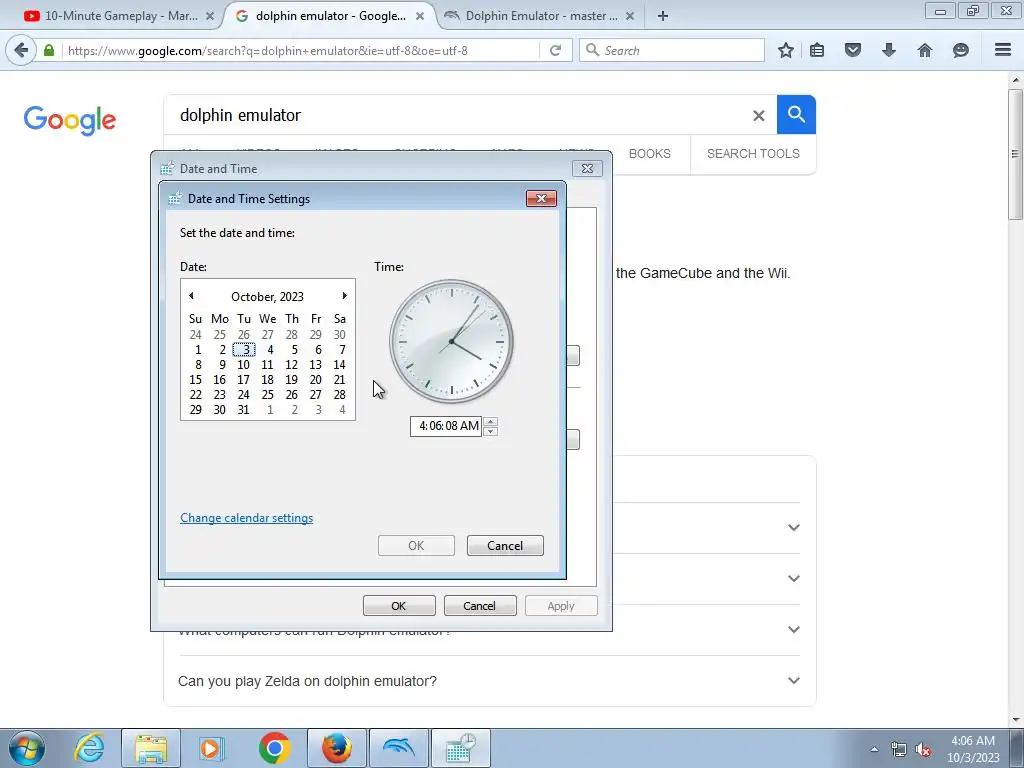This screenshot has width=1024, height=768.
Task: Click the blue Google search magnifier button
Action: [796, 114]
